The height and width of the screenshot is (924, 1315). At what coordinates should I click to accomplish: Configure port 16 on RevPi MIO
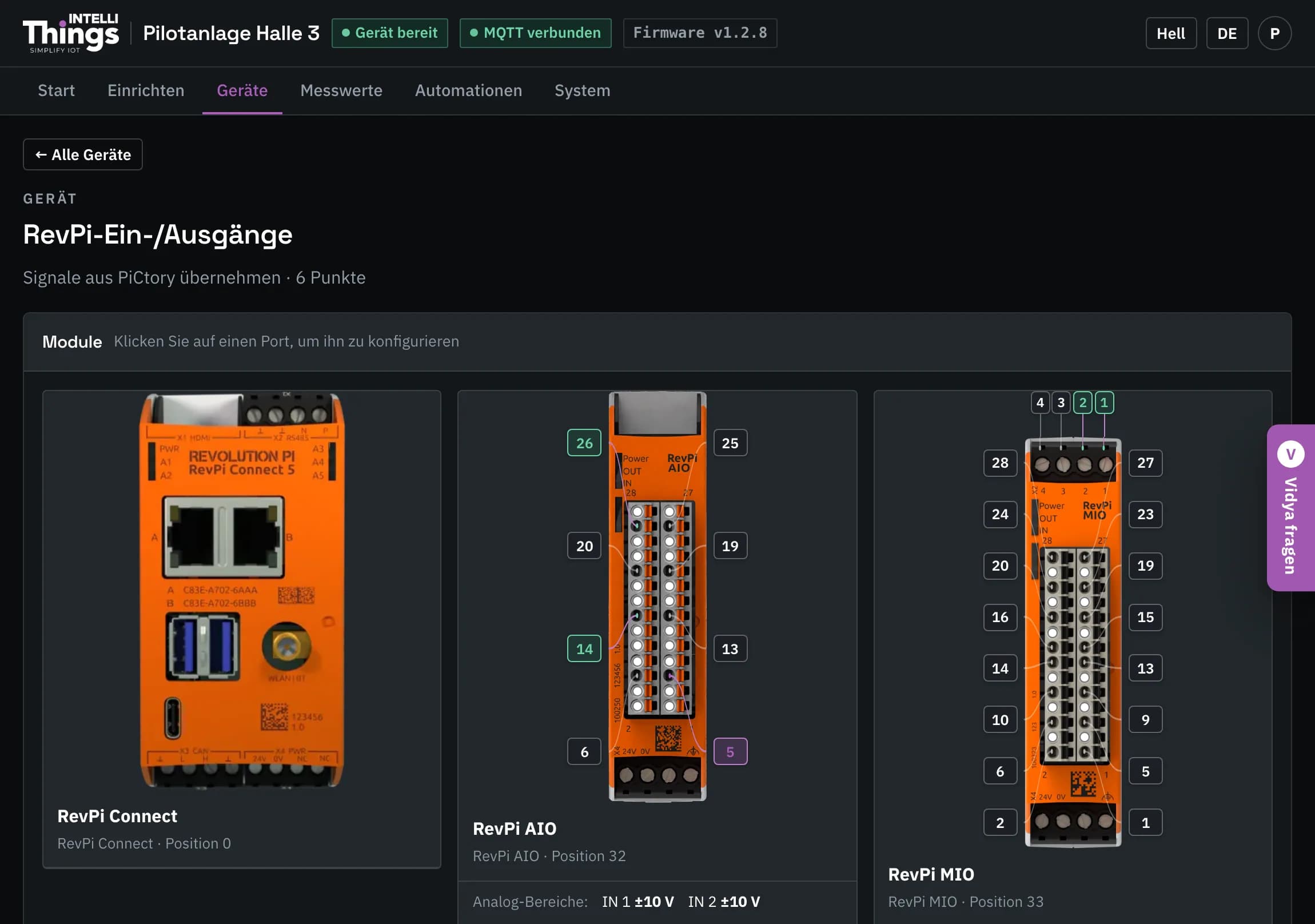pos(1000,617)
